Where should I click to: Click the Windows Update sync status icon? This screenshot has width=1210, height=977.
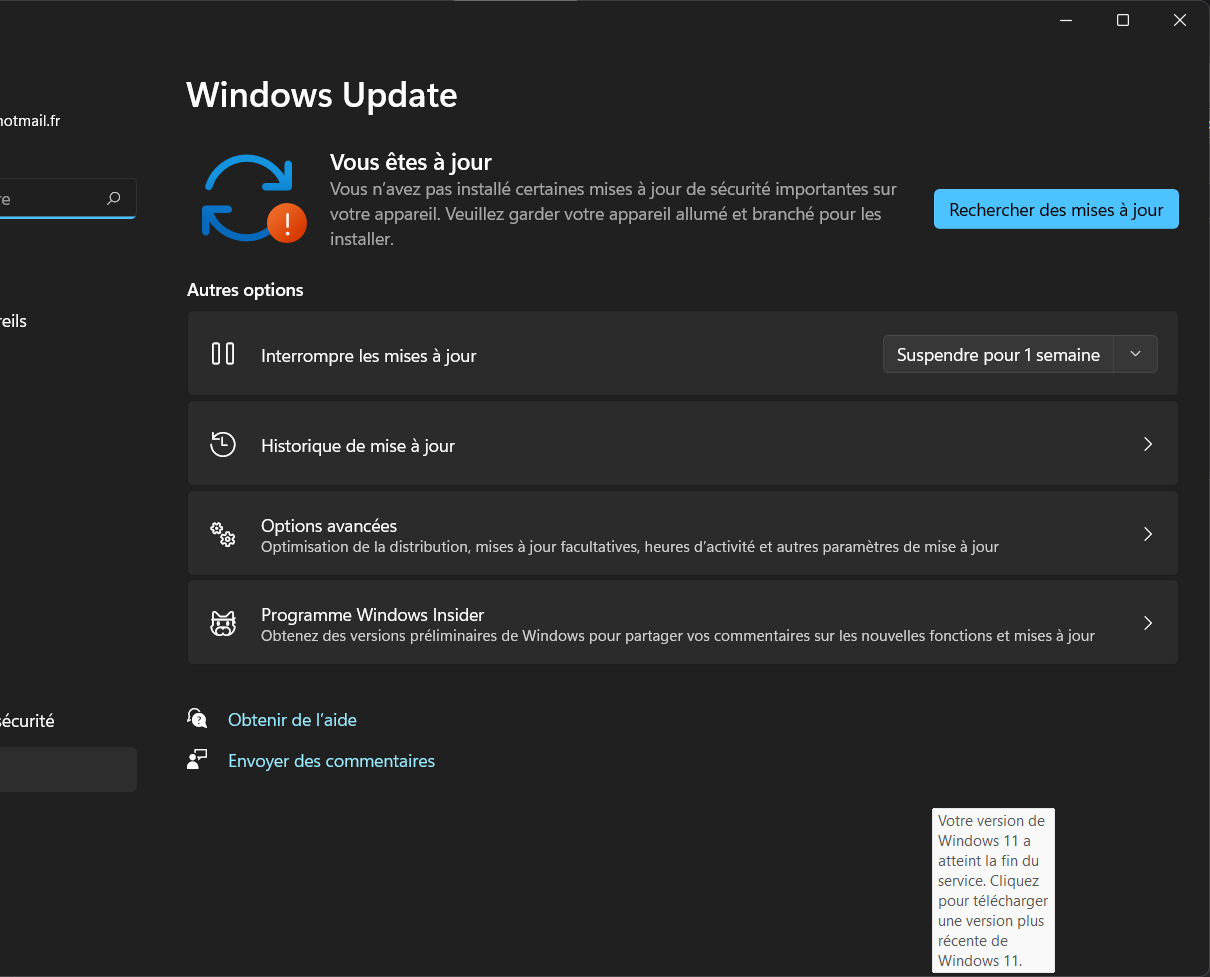click(x=250, y=198)
